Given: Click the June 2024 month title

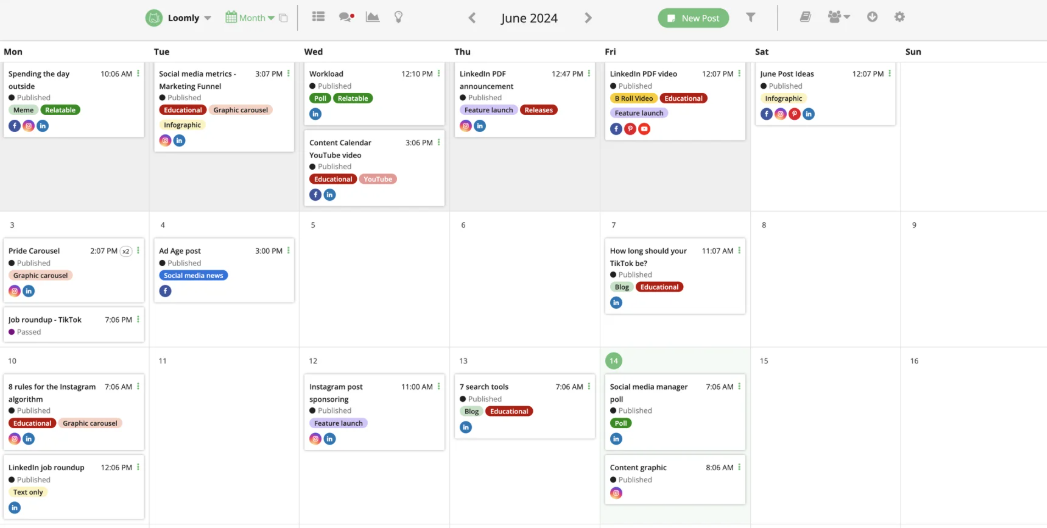Looking at the screenshot, I should coord(530,18).
